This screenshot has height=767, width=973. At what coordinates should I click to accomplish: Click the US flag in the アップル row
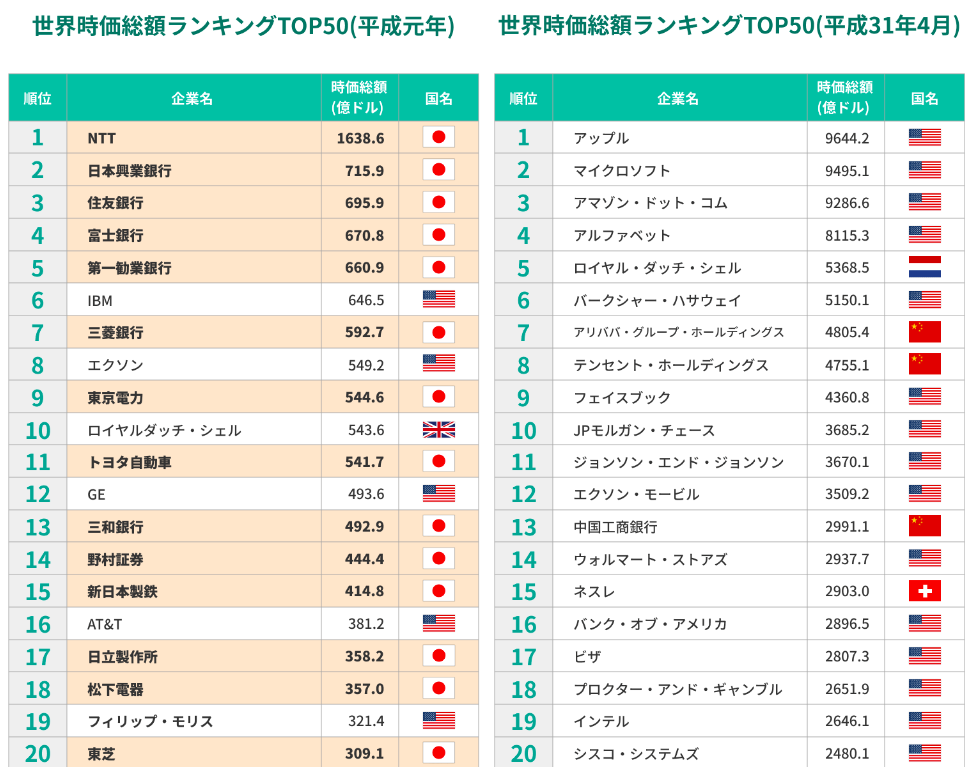pyautogui.click(x=925, y=137)
